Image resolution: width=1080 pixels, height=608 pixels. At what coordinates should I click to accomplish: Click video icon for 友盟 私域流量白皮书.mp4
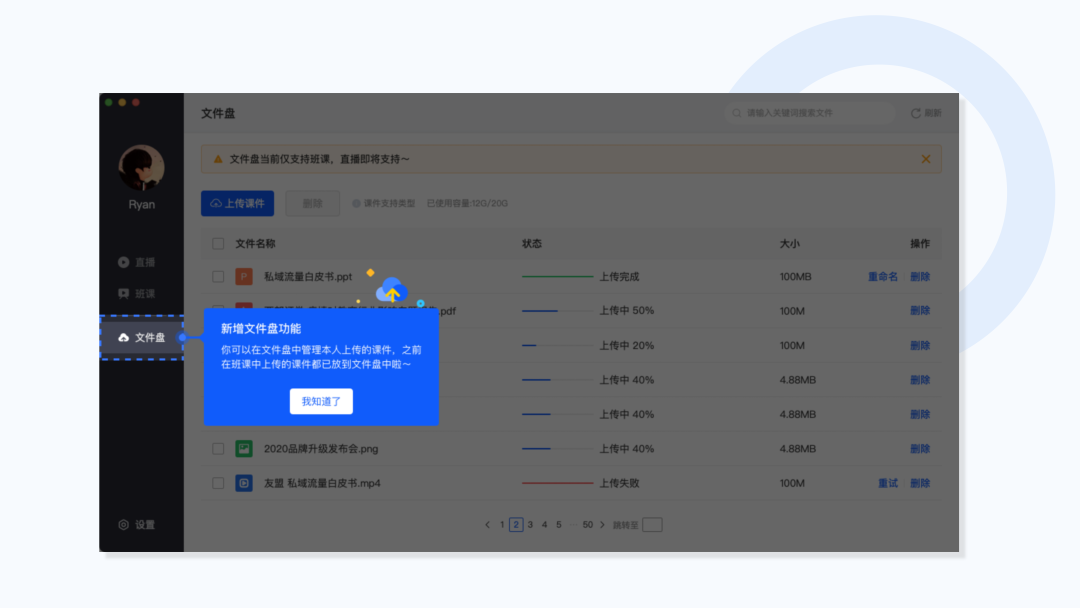[x=244, y=483]
